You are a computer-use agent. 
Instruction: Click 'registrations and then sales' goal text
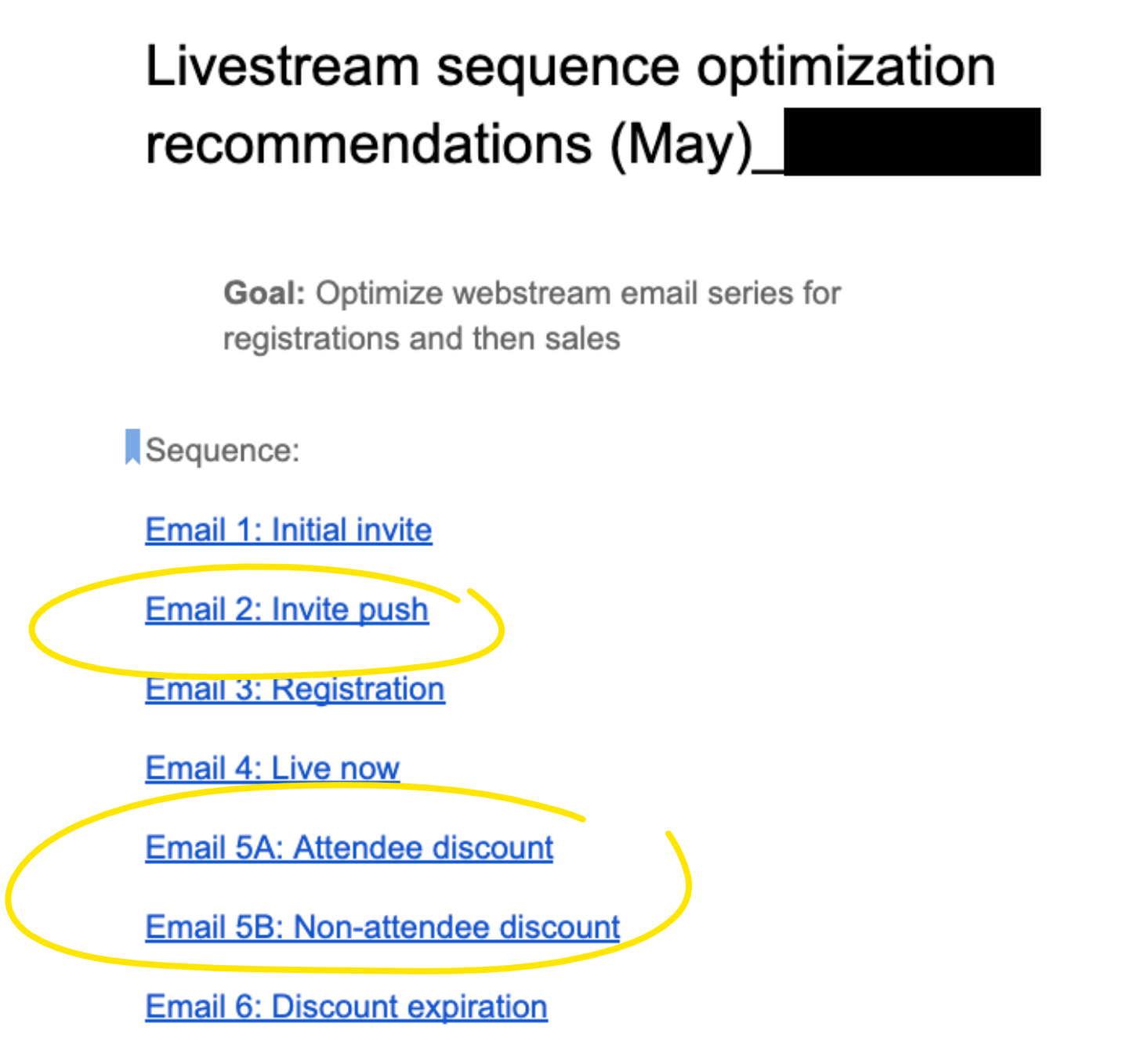tap(422, 339)
